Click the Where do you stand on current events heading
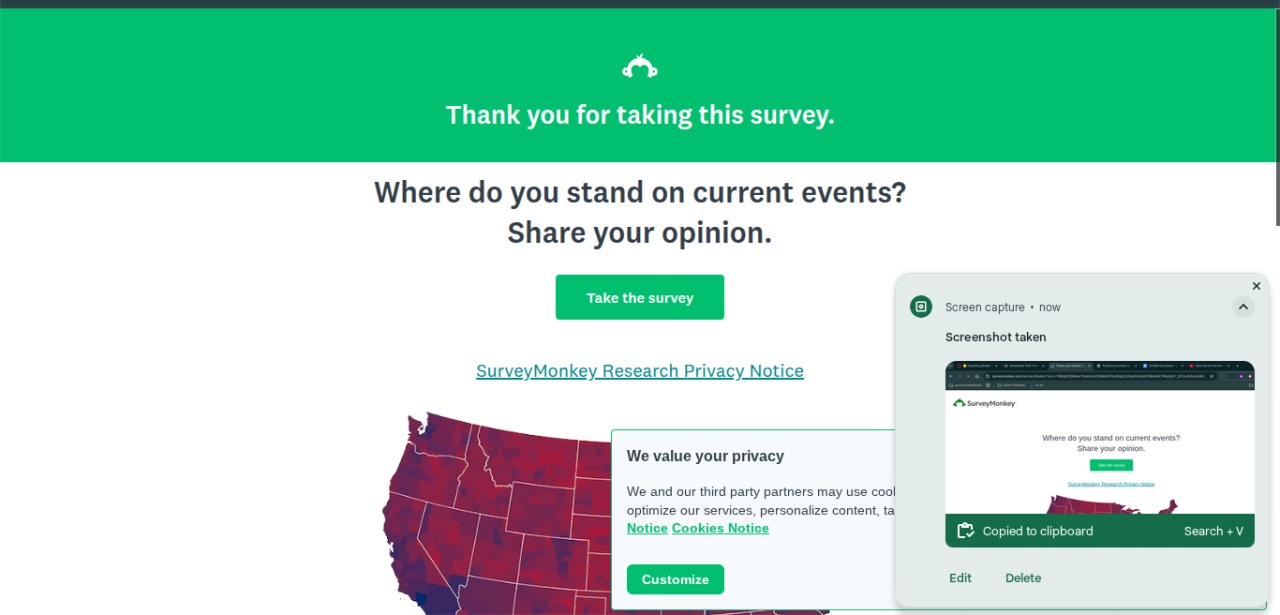 640,192
